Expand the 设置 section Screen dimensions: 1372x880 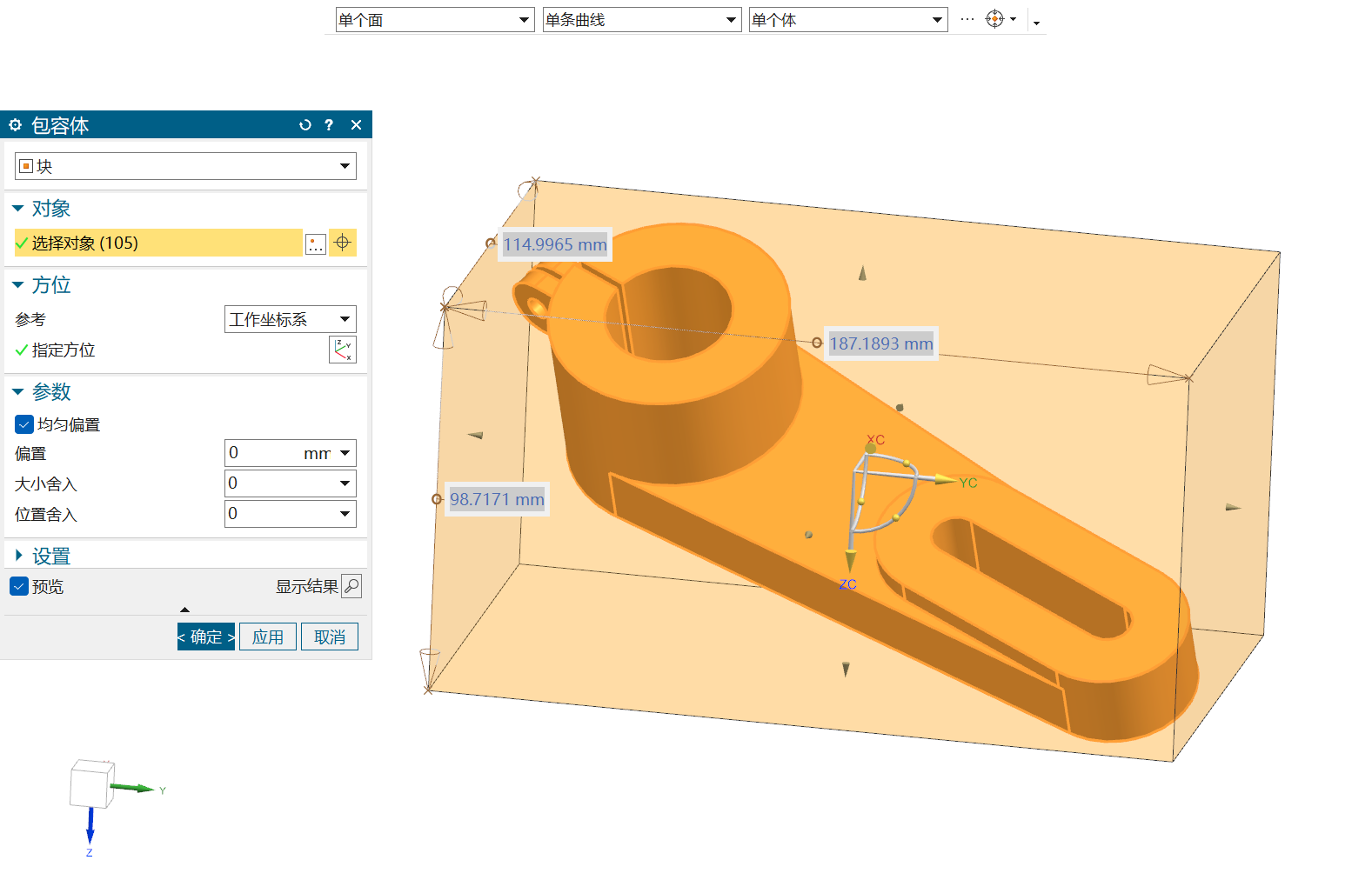(x=50, y=556)
